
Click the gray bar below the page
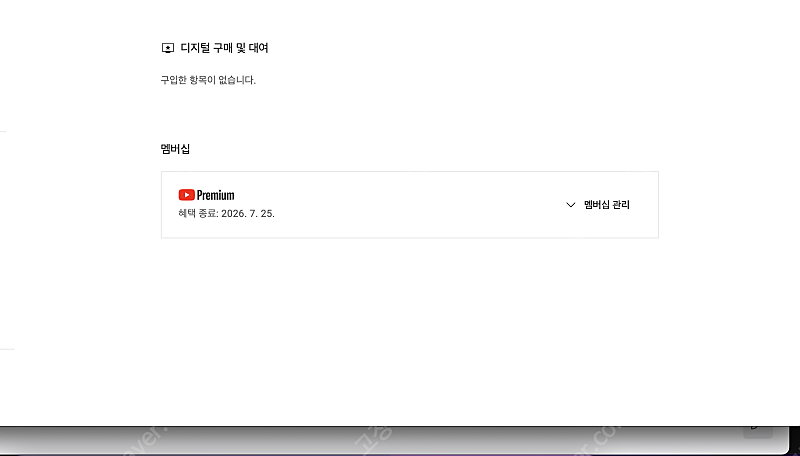[x=393, y=440]
